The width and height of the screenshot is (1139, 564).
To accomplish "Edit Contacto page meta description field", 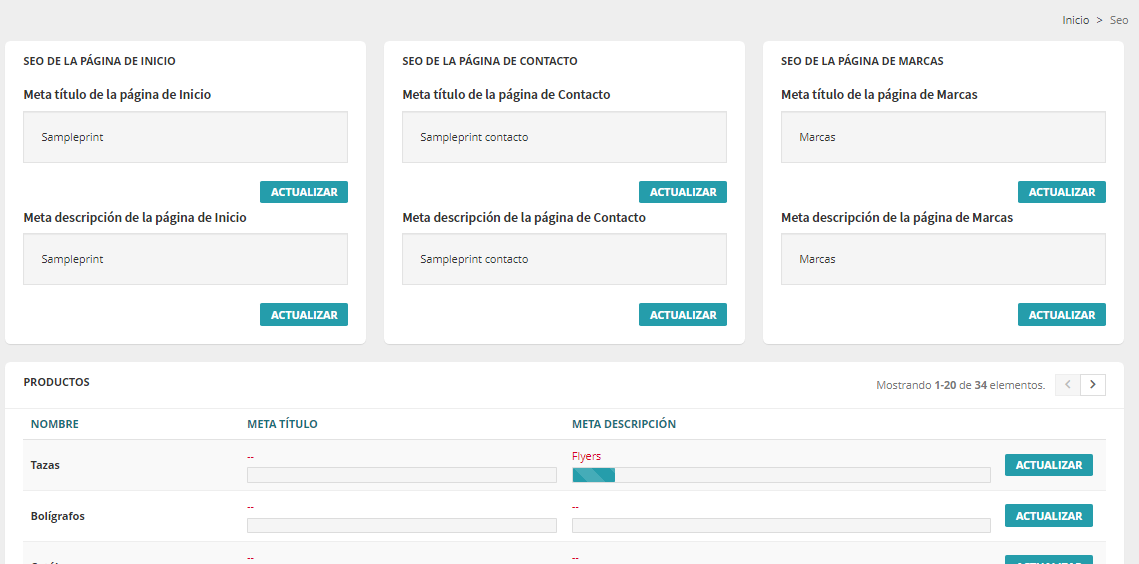I will coord(564,259).
